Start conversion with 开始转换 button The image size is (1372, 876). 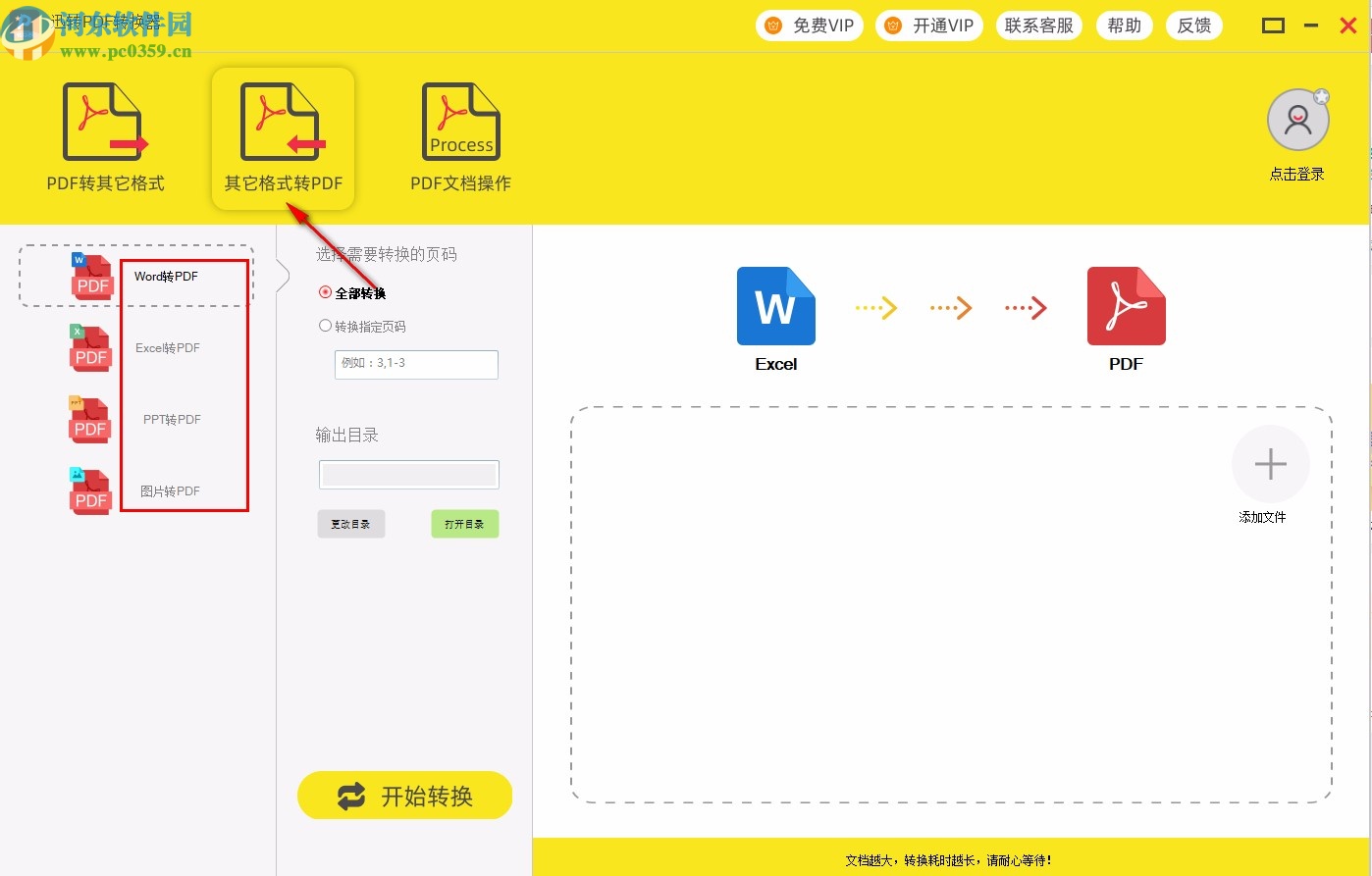click(x=404, y=796)
